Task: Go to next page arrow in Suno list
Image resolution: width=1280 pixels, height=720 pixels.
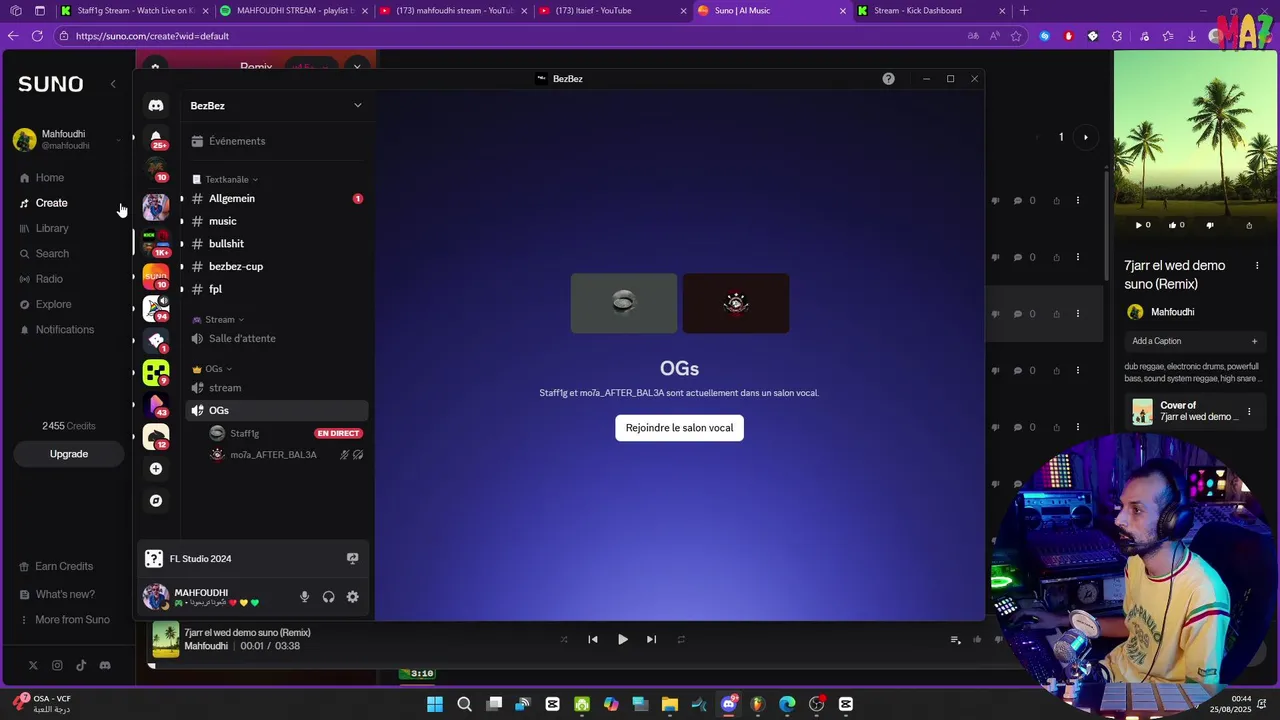Action: click(x=1085, y=137)
